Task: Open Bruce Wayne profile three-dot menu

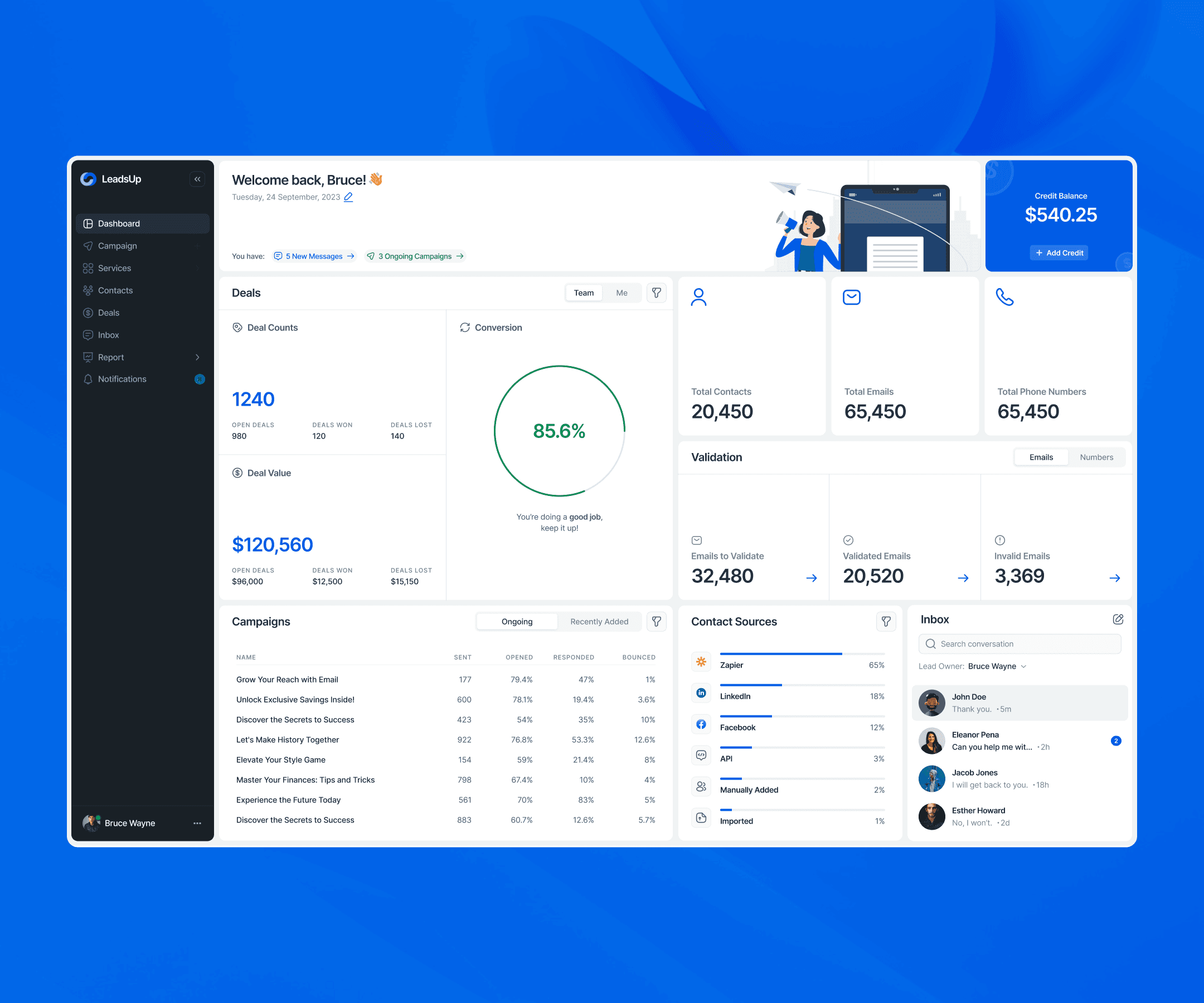Action: pyautogui.click(x=197, y=824)
